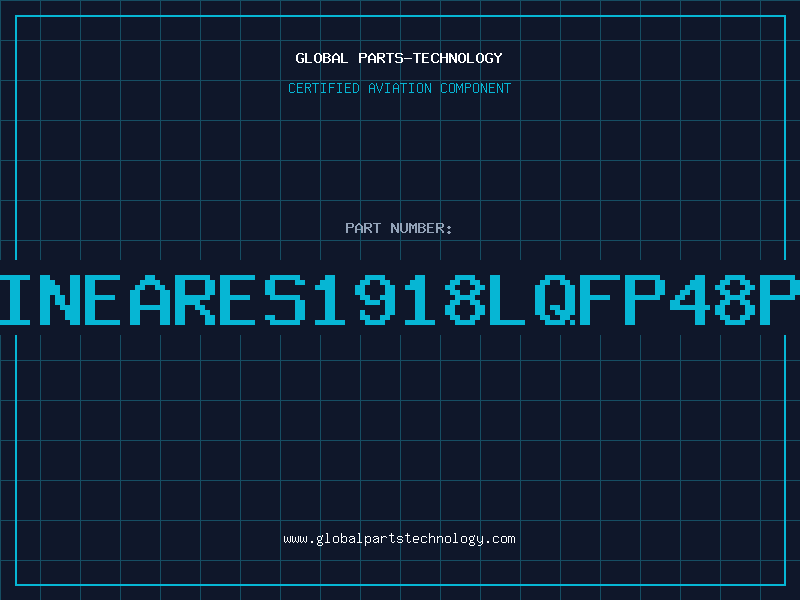The image size is (800, 600).
Task: Click the GLOBAL PARTS-TECHNOLOGY heading
Action: pos(399,58)
